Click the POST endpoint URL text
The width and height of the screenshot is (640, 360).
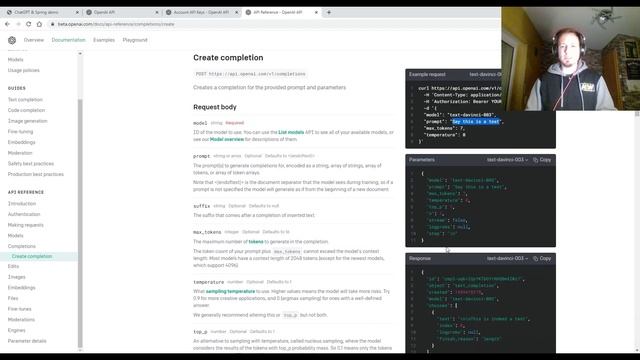(257, 74)
